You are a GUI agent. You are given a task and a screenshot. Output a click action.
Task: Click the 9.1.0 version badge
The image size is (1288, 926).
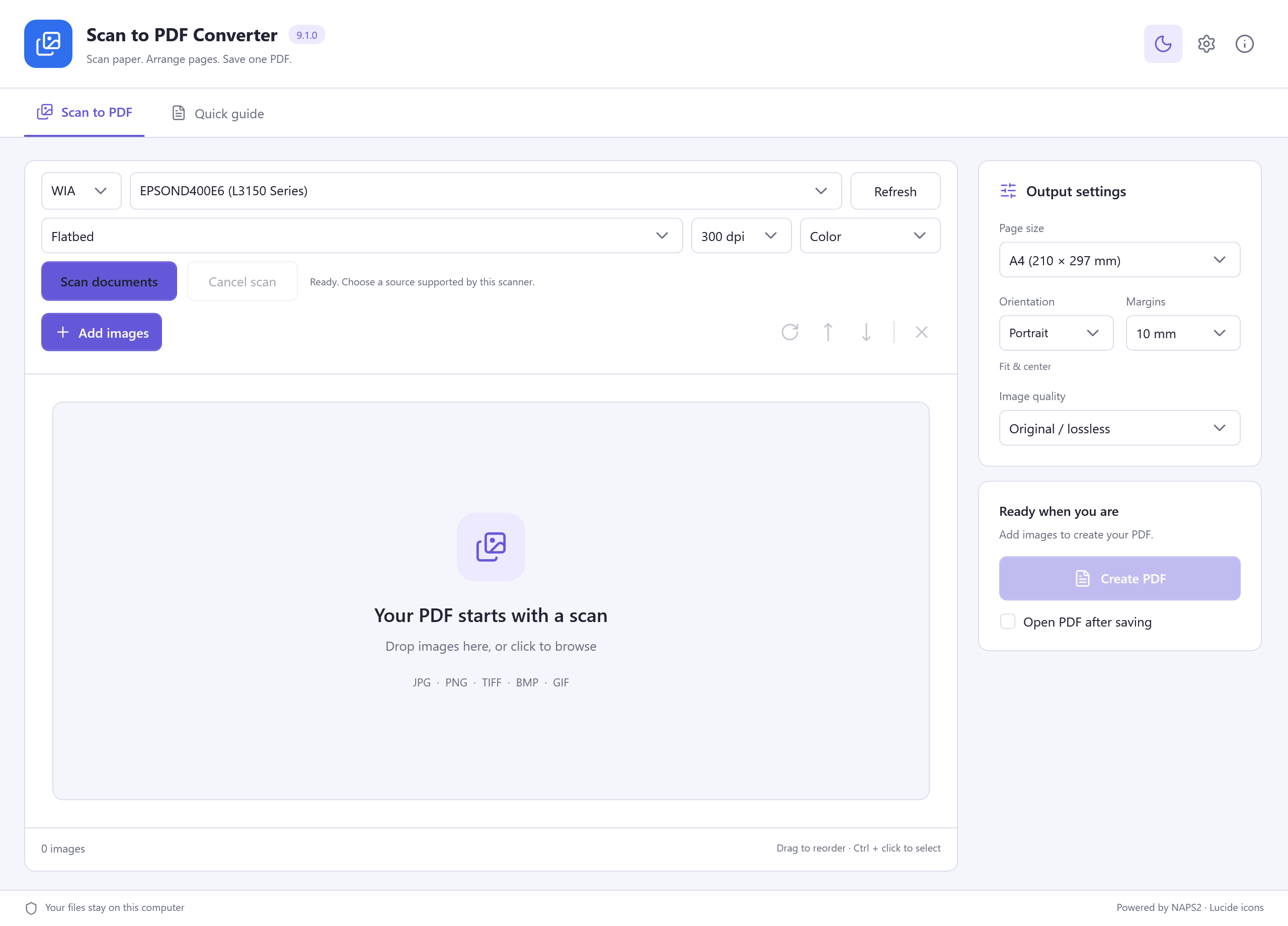(x=307, y=35)
